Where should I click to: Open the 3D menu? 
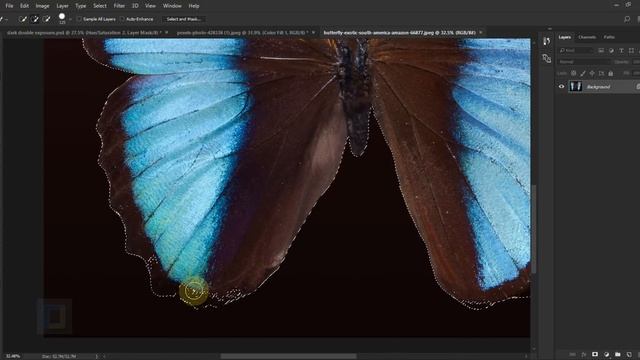tap(135, 6)
